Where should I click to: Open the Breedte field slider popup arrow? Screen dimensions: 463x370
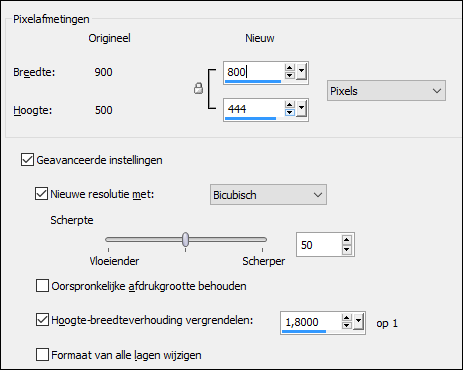click(x=301, y=72)
